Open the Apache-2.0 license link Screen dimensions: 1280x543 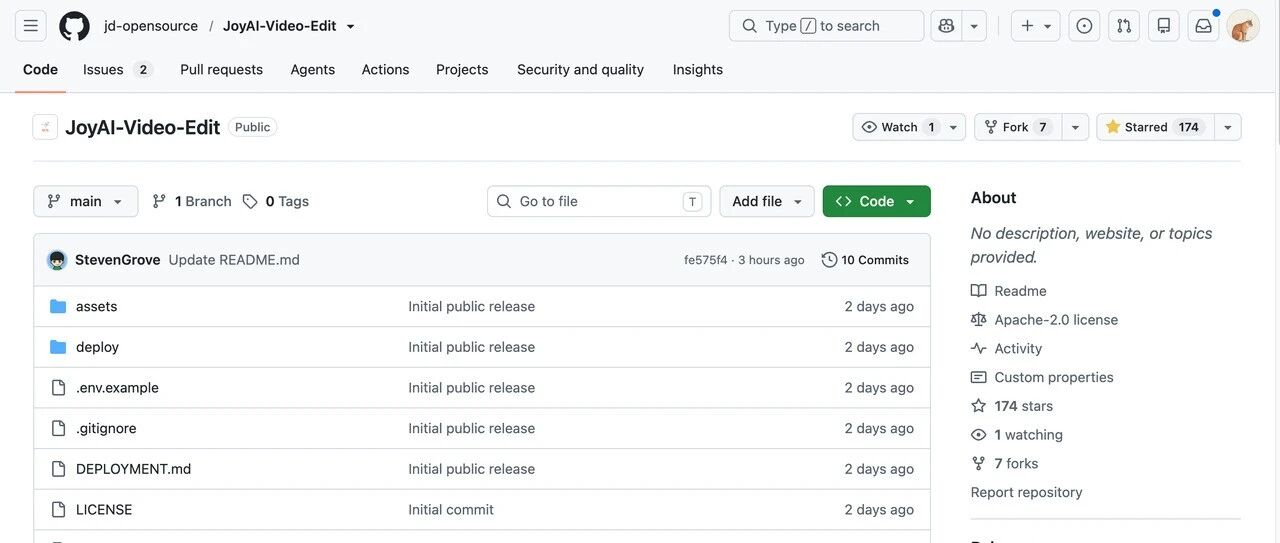coord(1045,320)
